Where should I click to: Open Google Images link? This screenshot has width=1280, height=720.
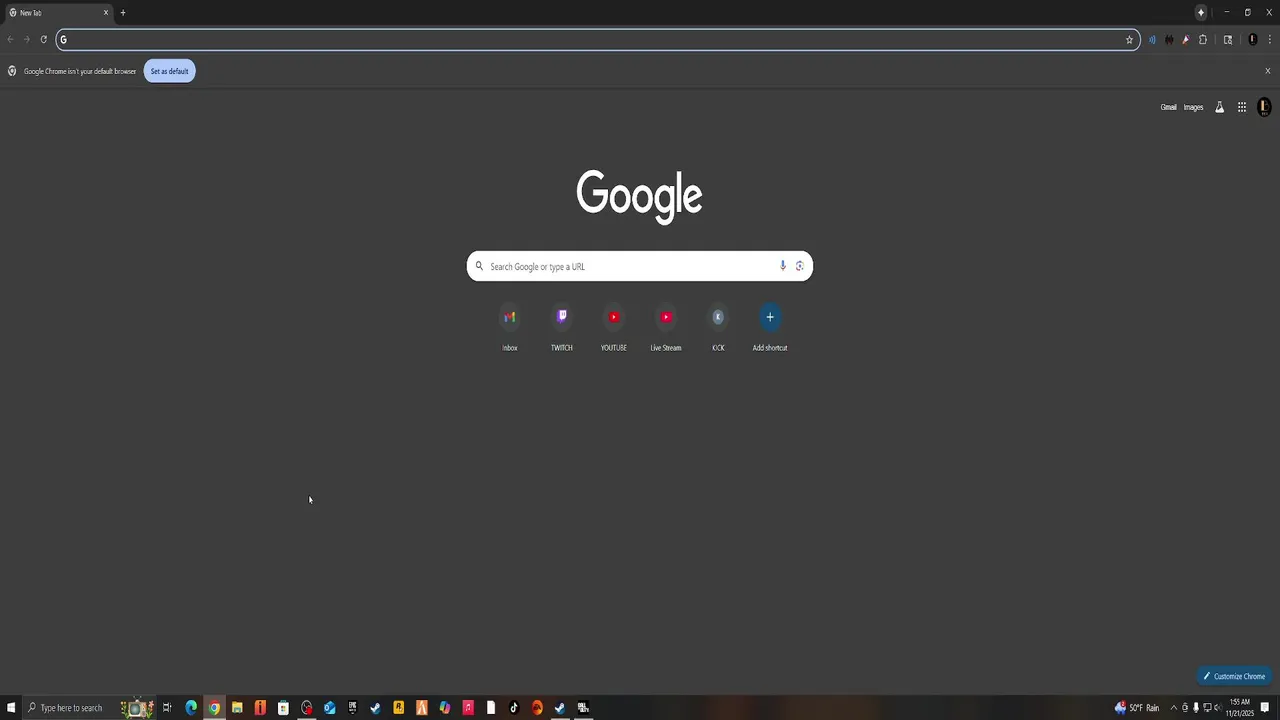tap(1193, 107)
